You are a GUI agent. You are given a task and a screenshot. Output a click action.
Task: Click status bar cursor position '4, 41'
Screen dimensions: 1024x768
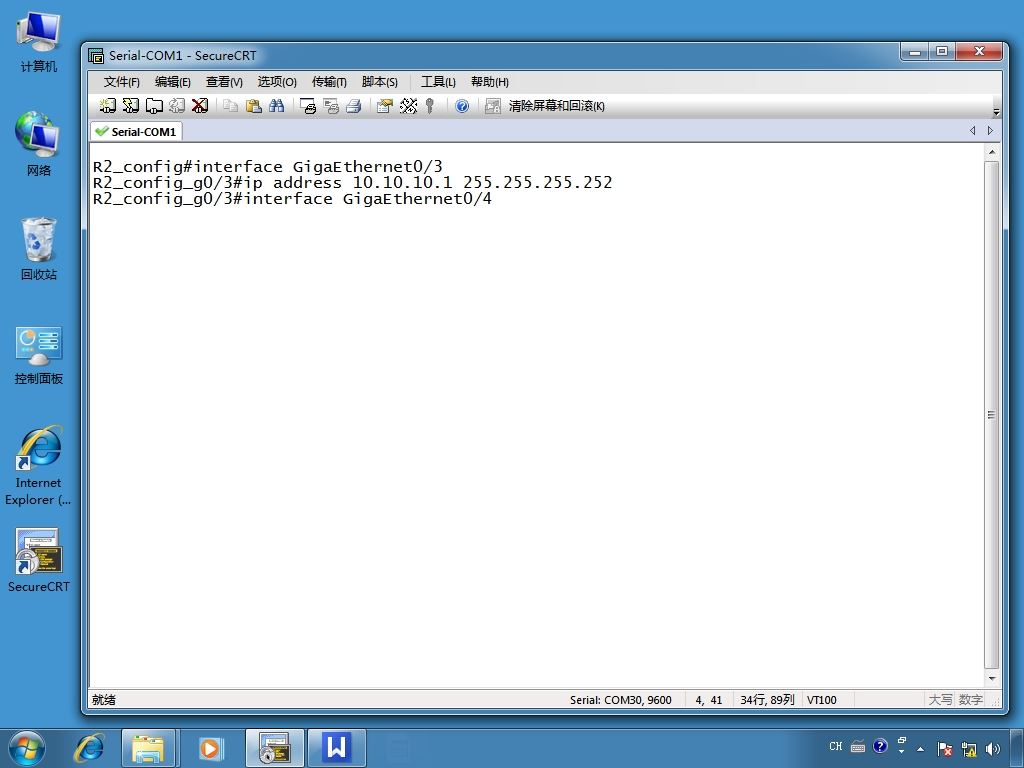click(x=709, y=699)
